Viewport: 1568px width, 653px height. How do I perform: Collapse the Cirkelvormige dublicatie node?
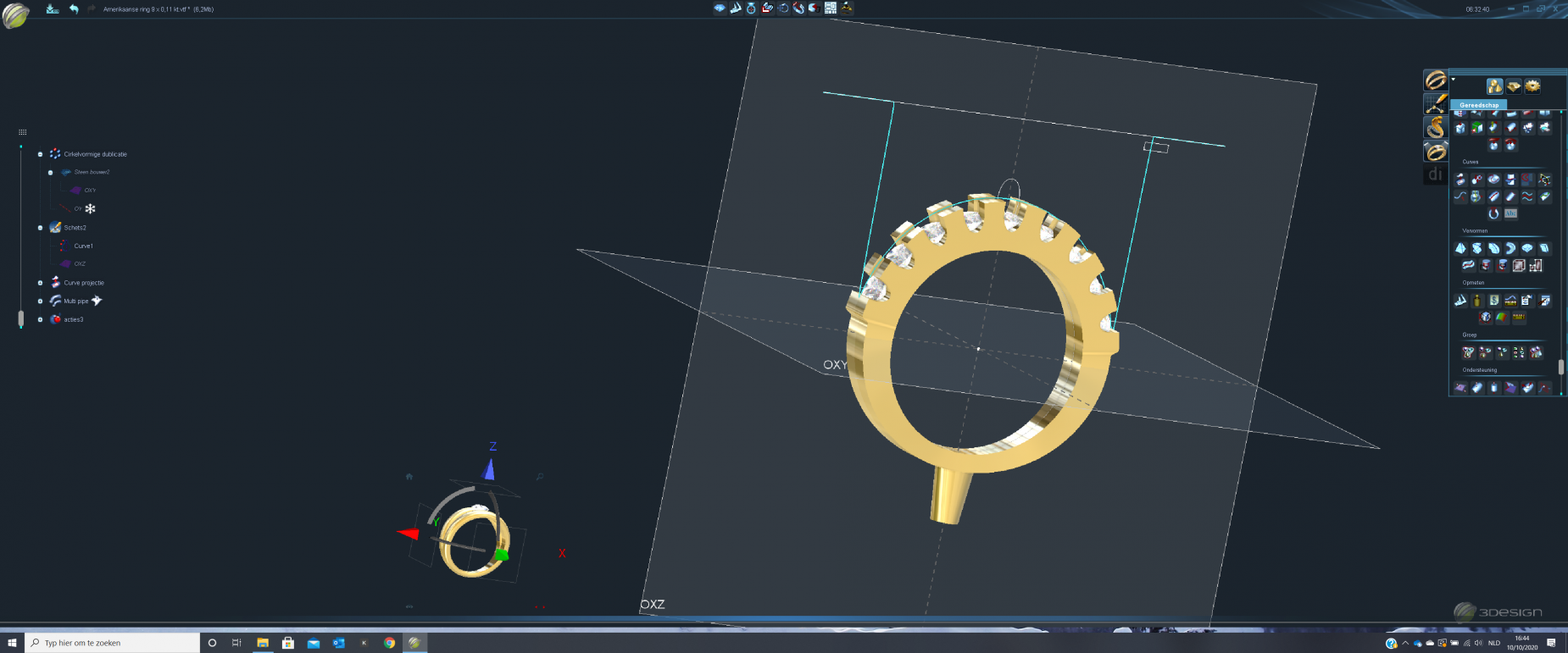pyautogui.click(x=40, y=154)
